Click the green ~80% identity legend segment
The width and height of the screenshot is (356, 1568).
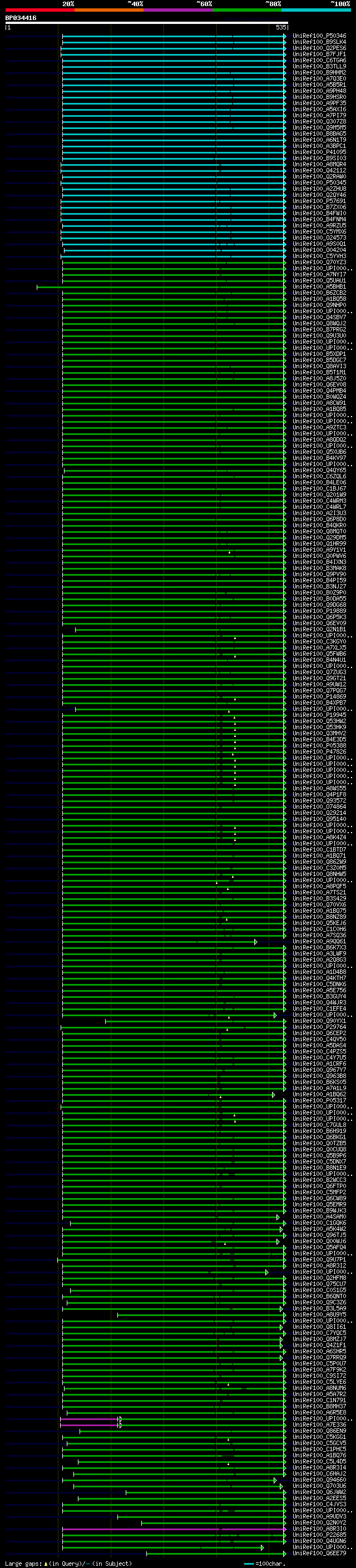247,10
